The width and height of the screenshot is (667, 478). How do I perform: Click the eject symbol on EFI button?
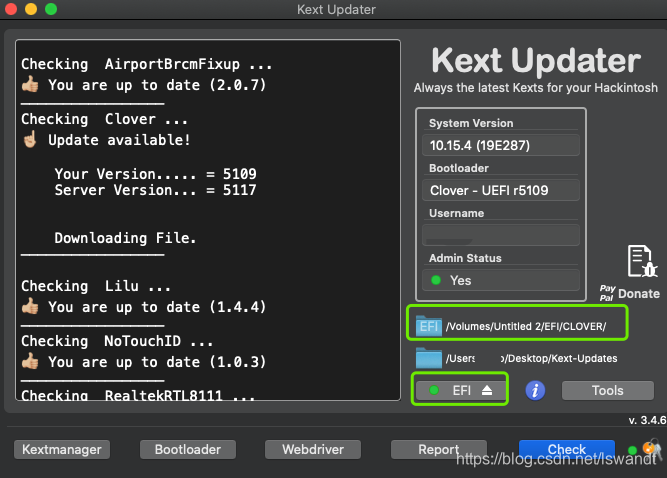point(487,390)
